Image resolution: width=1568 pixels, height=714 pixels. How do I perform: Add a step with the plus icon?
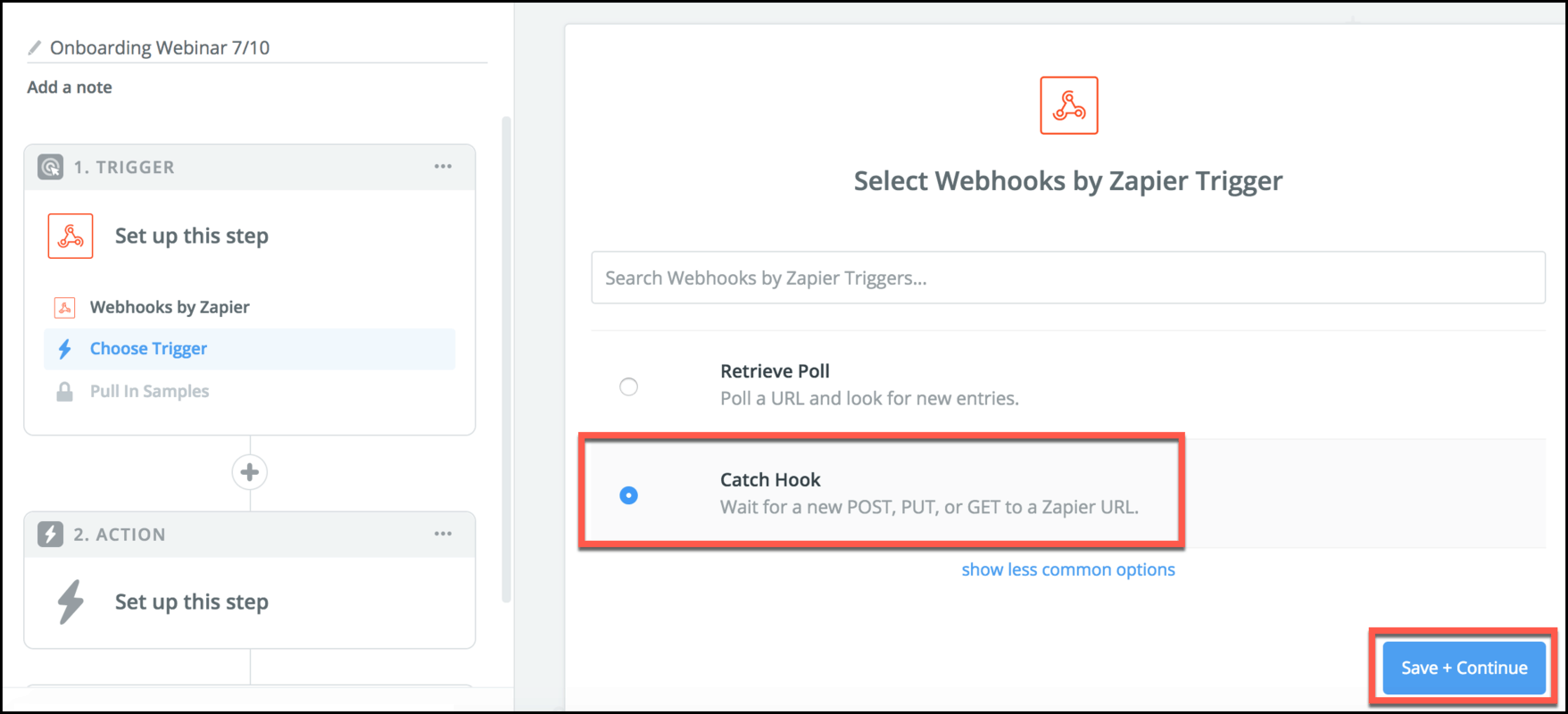coord(250,472)
